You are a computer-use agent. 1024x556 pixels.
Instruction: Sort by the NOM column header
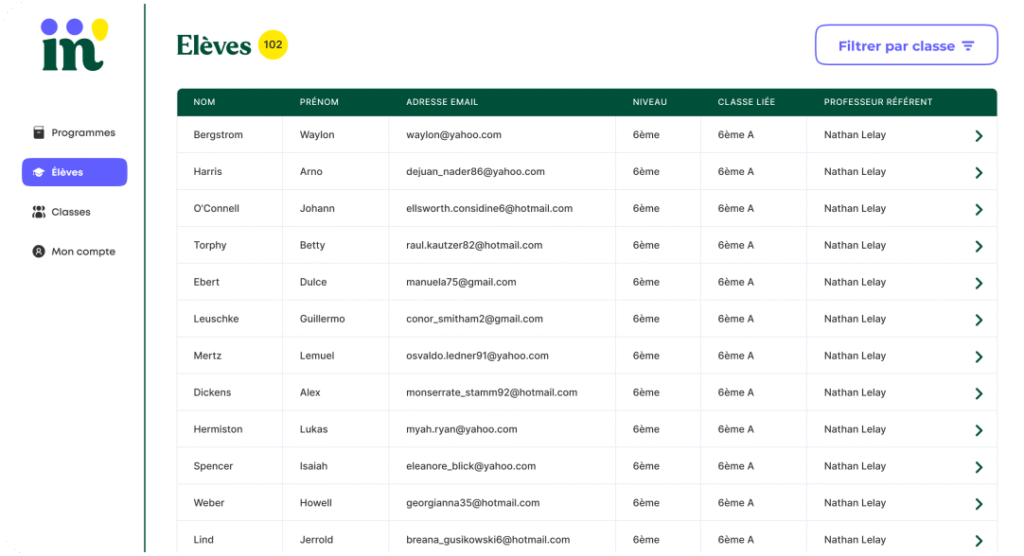(204, 102)
